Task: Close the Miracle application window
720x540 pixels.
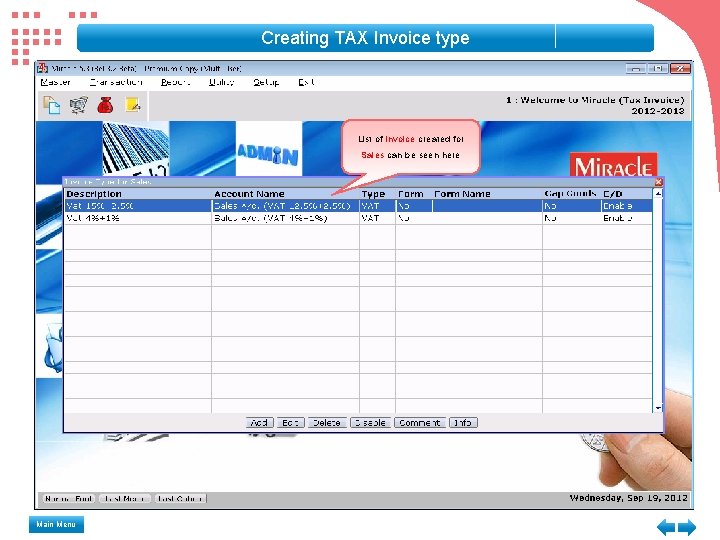Action: [680, 68]
